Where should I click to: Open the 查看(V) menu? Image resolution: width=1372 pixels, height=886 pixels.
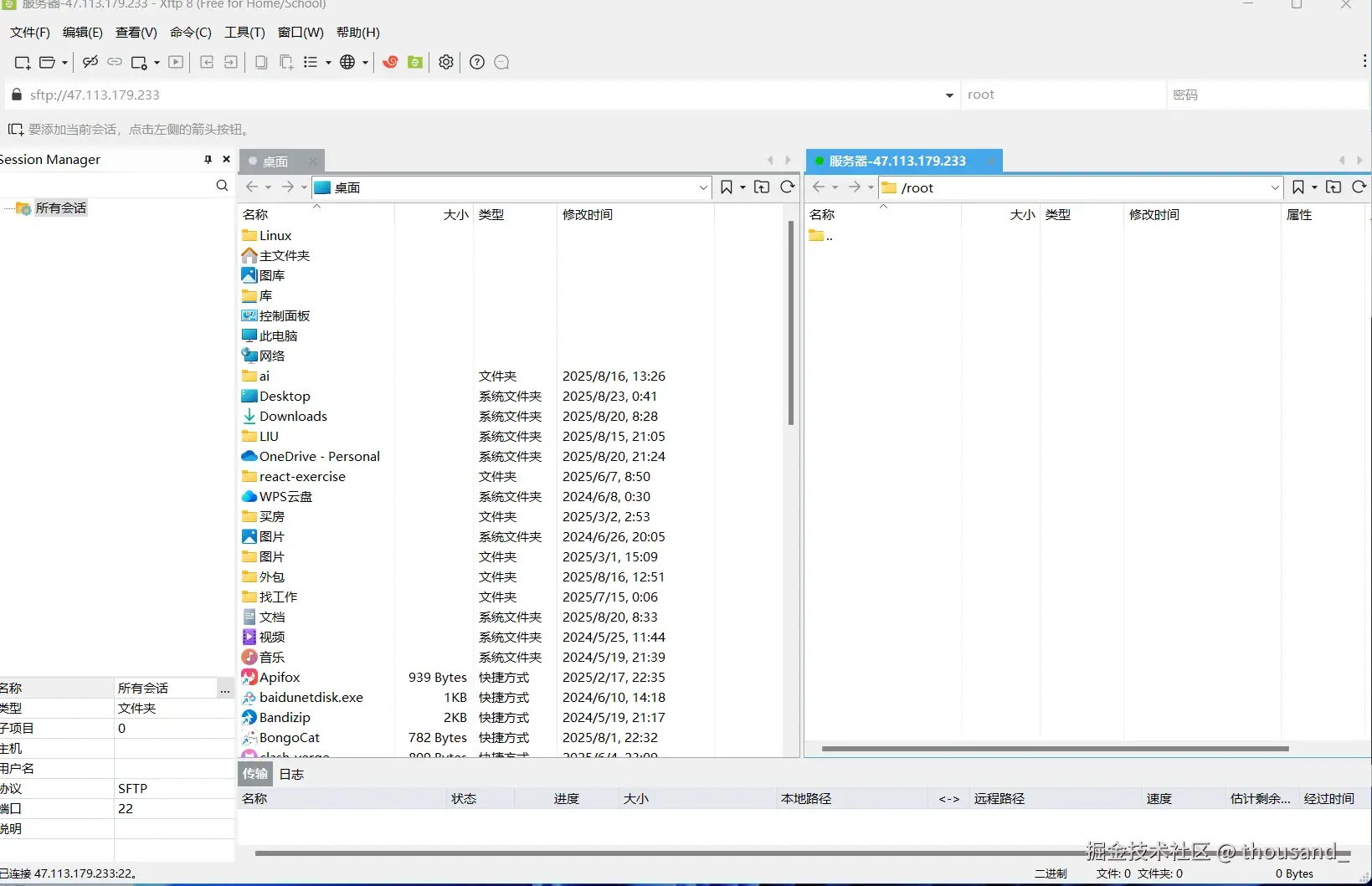136,33
